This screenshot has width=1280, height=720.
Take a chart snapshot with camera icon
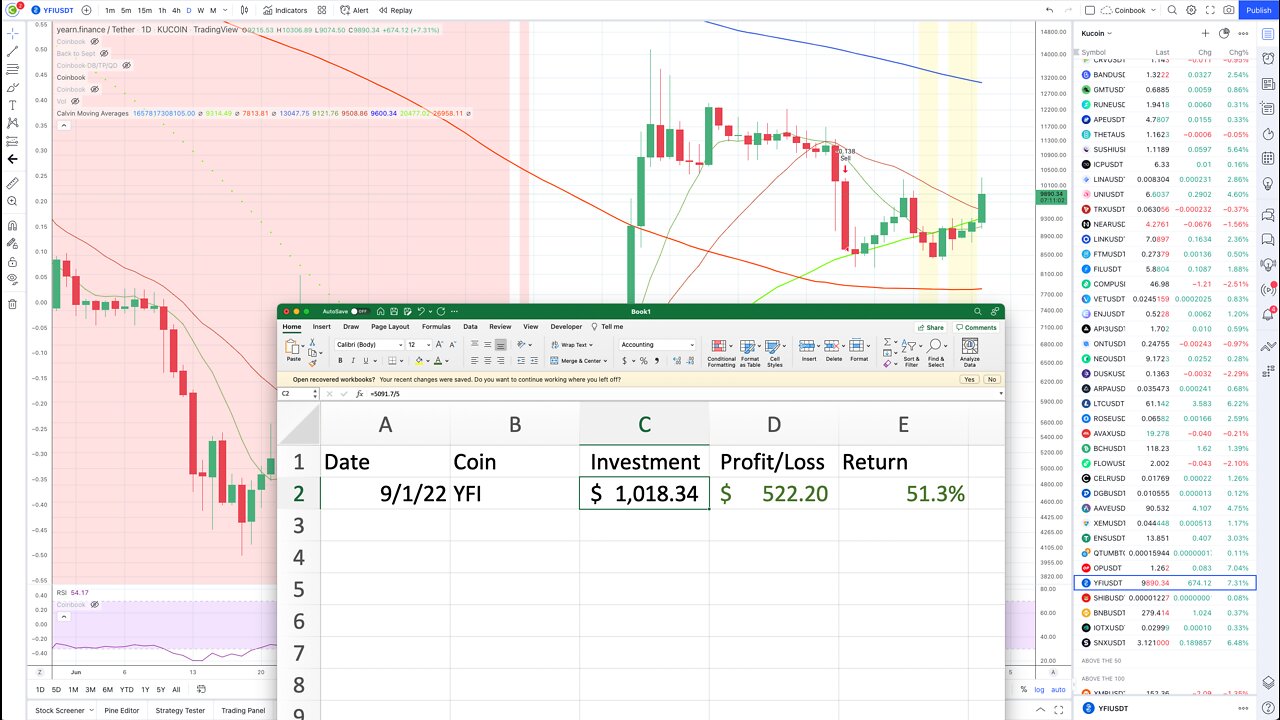1228,10
